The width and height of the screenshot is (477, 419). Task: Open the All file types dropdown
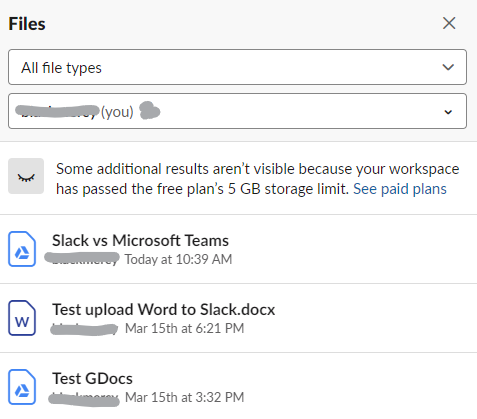[x=237, y=67]
